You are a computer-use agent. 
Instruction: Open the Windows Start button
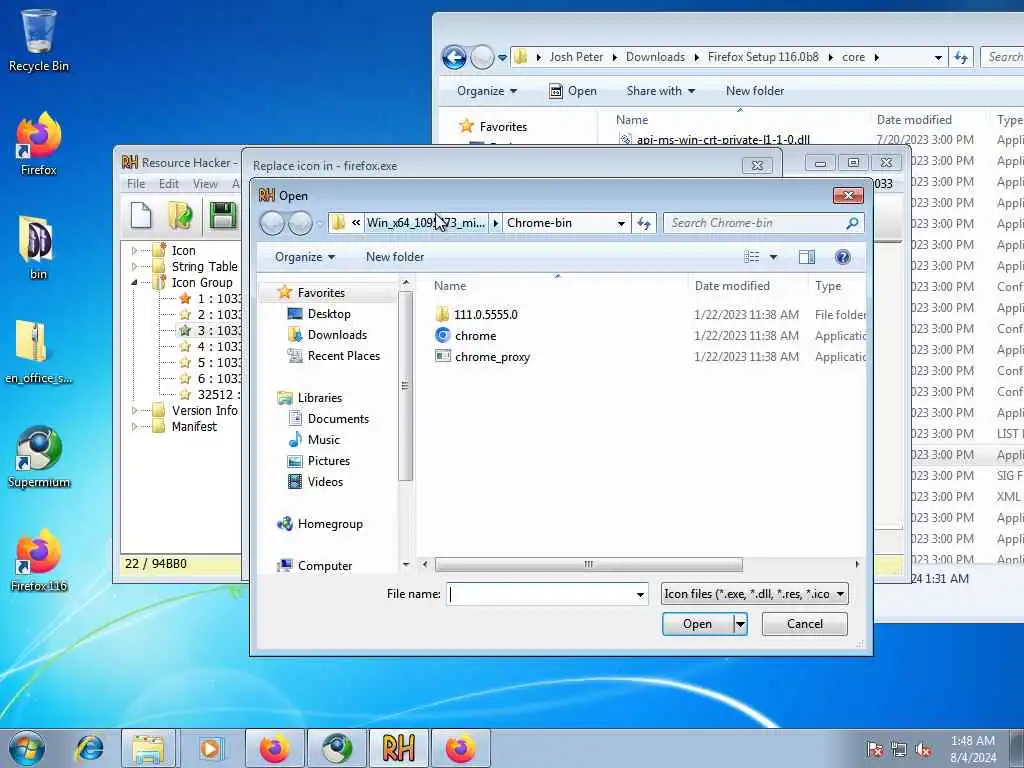(x=27, y=748)
